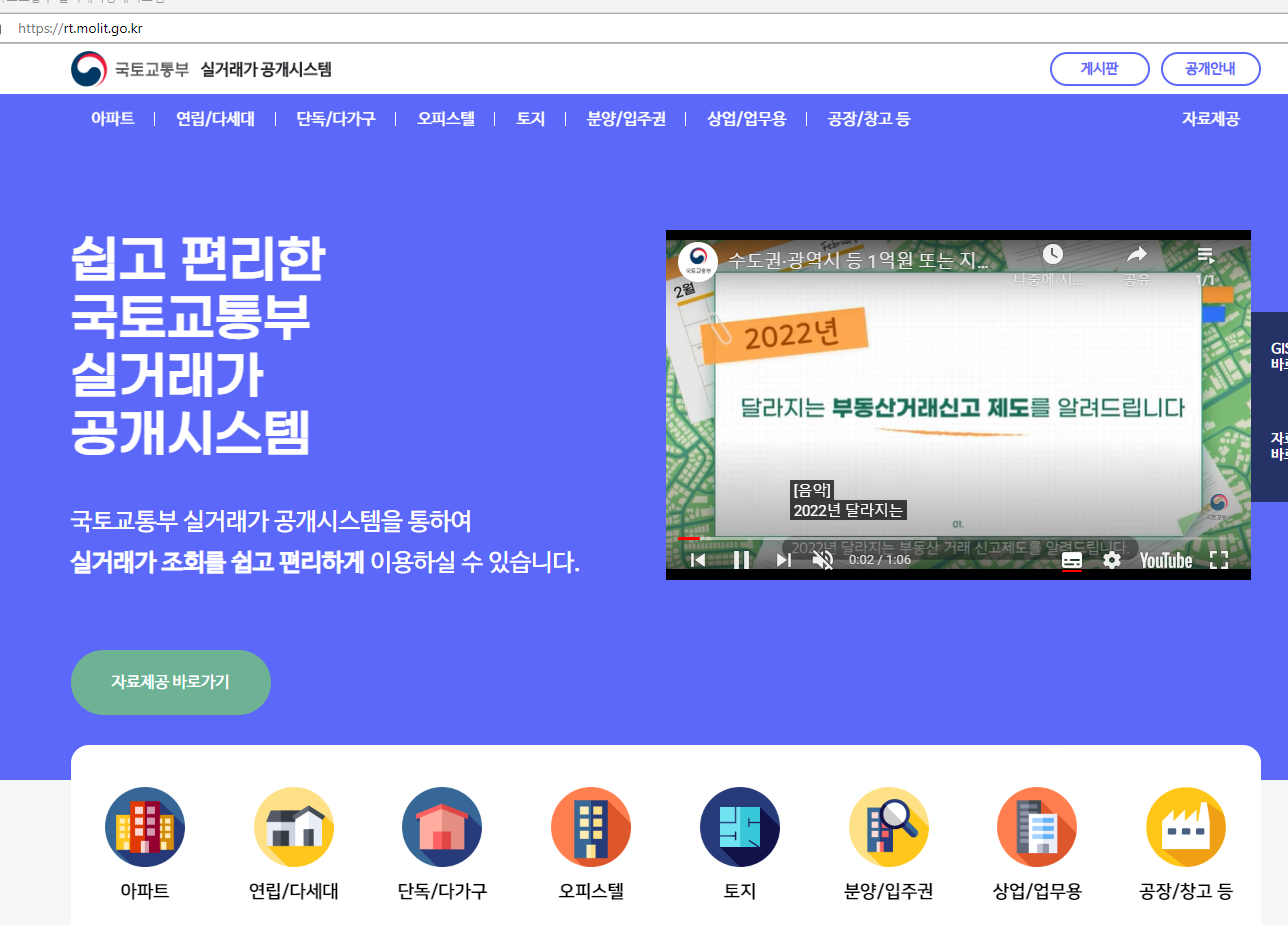Select 분양/입주권 in top navigation
This screenshot has width=1288, height=925.
(x=626, y=119)
